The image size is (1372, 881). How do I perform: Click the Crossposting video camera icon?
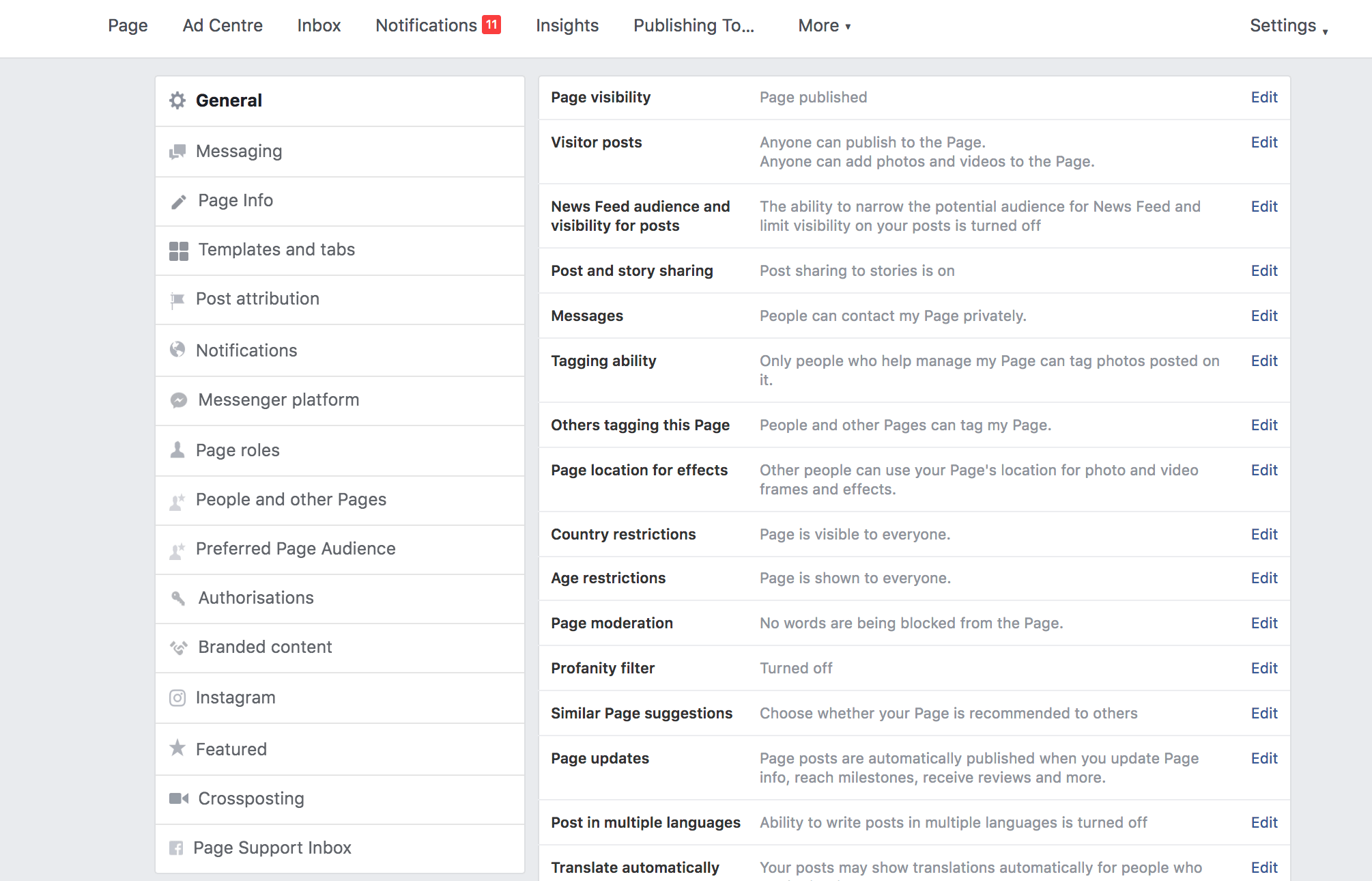(179, 798)
